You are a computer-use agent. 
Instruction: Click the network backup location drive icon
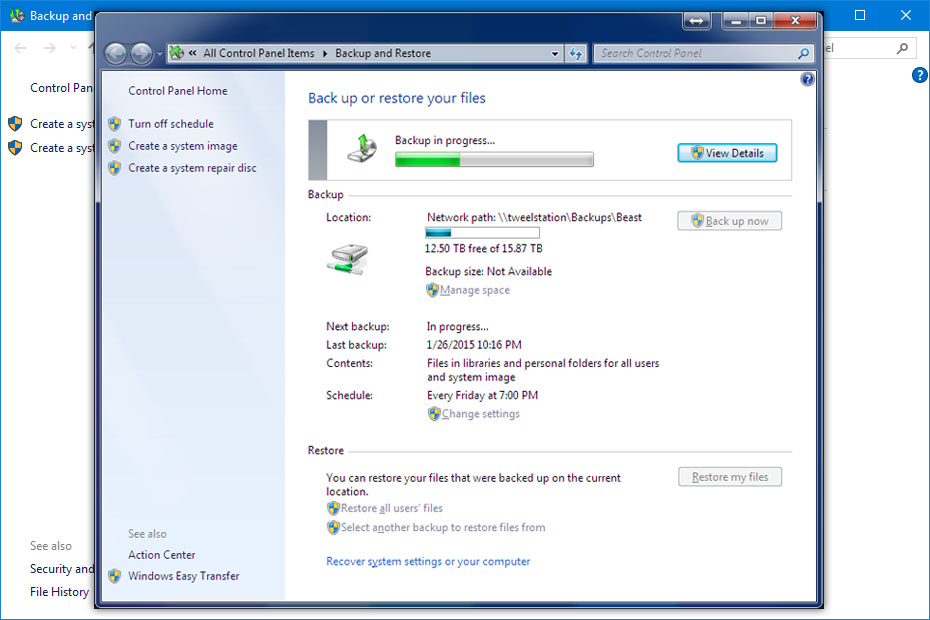pyautogui.click(x=348, y=259)
